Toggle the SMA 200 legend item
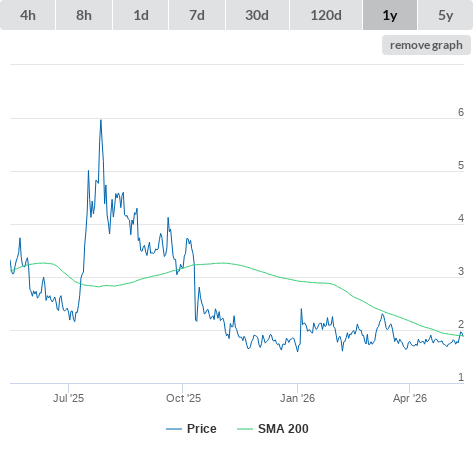Viewport: 474px width, 455px height. click(x=273, y=429)
